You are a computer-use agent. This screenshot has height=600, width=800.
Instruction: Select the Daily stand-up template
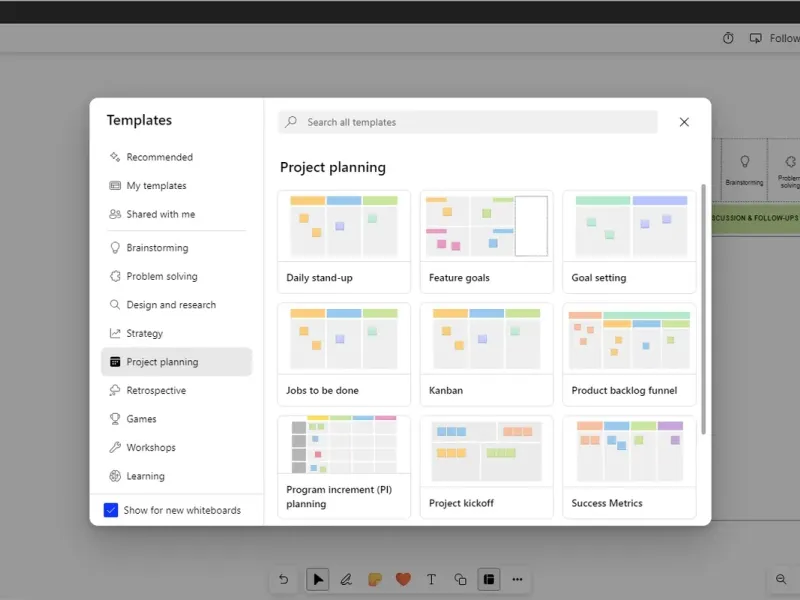click(x=344, y=242)
